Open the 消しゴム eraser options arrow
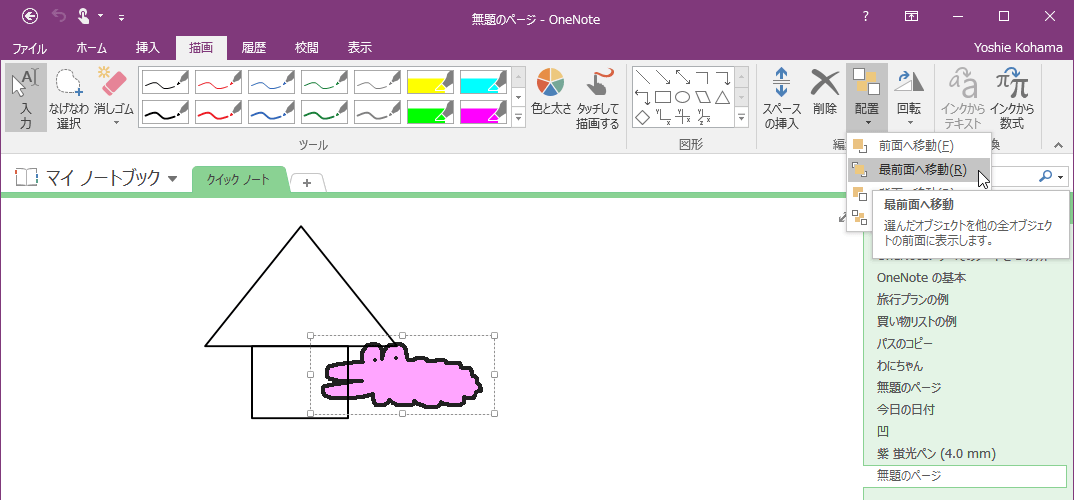 [114, 123]
